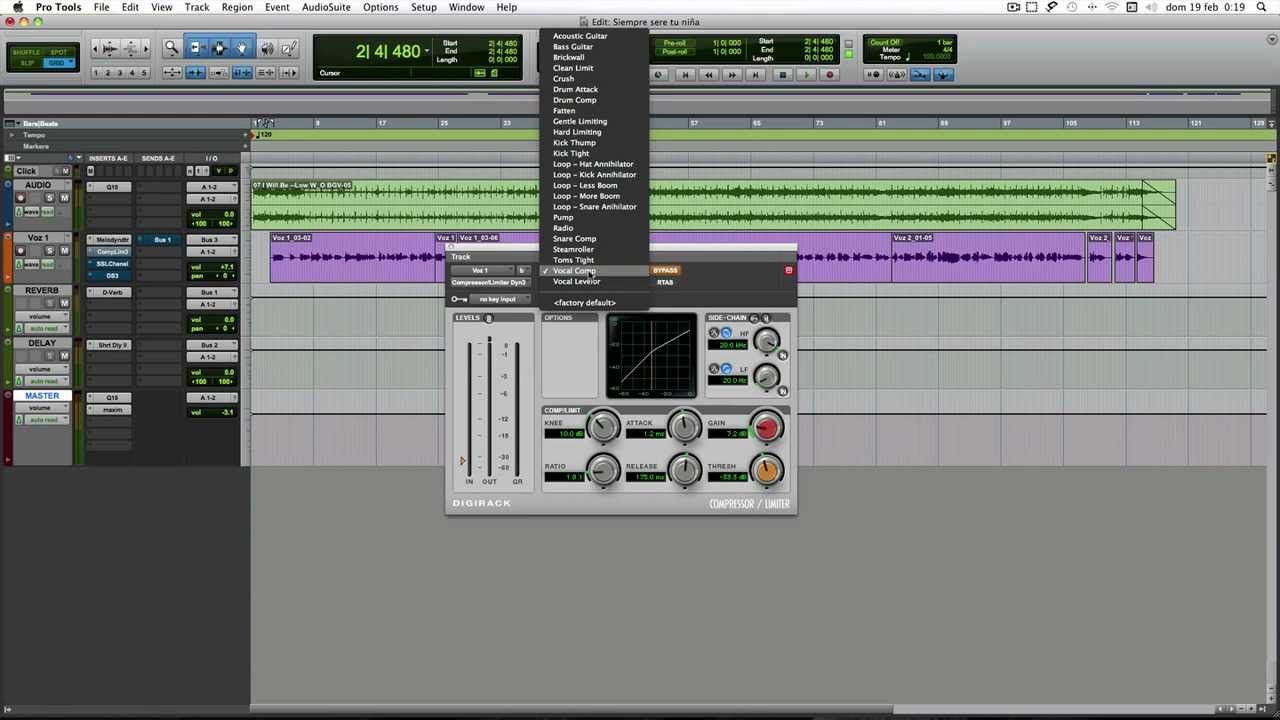The height and width of the screenshot is (720, 1280).
Task: Click the Bus 1 send on Voz 1
Action: coord(161,240)
